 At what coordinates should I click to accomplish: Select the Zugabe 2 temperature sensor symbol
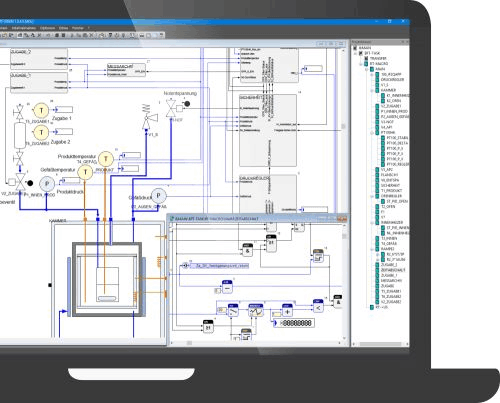(41, 132)
